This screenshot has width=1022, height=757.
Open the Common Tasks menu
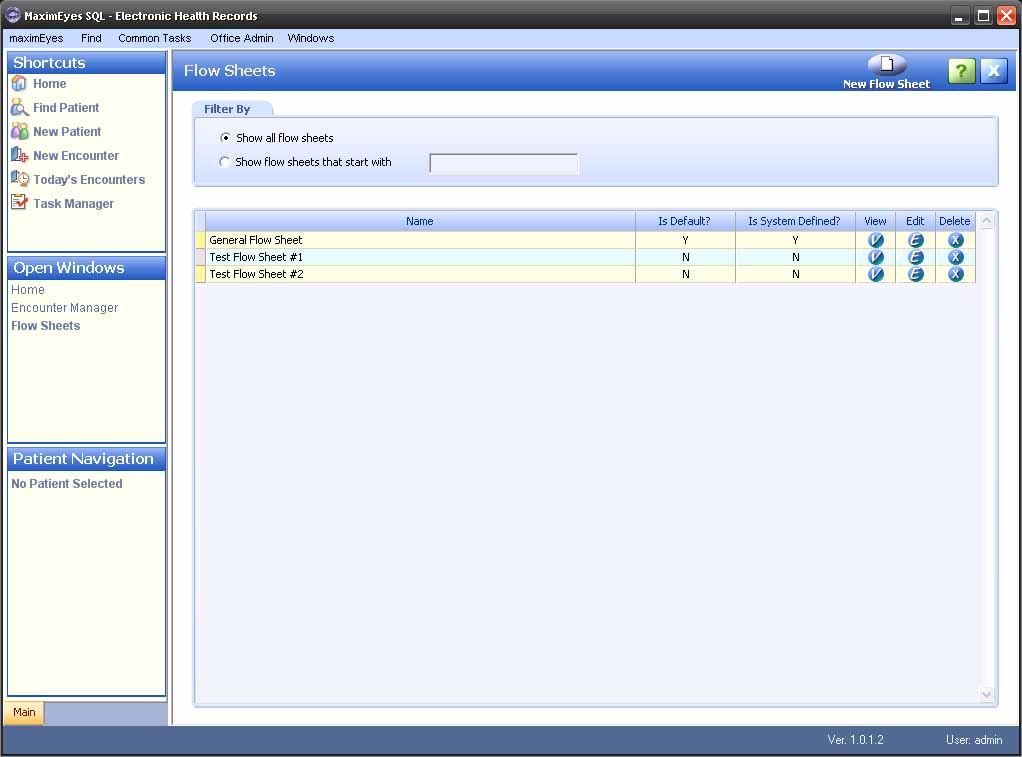(154, 38)
